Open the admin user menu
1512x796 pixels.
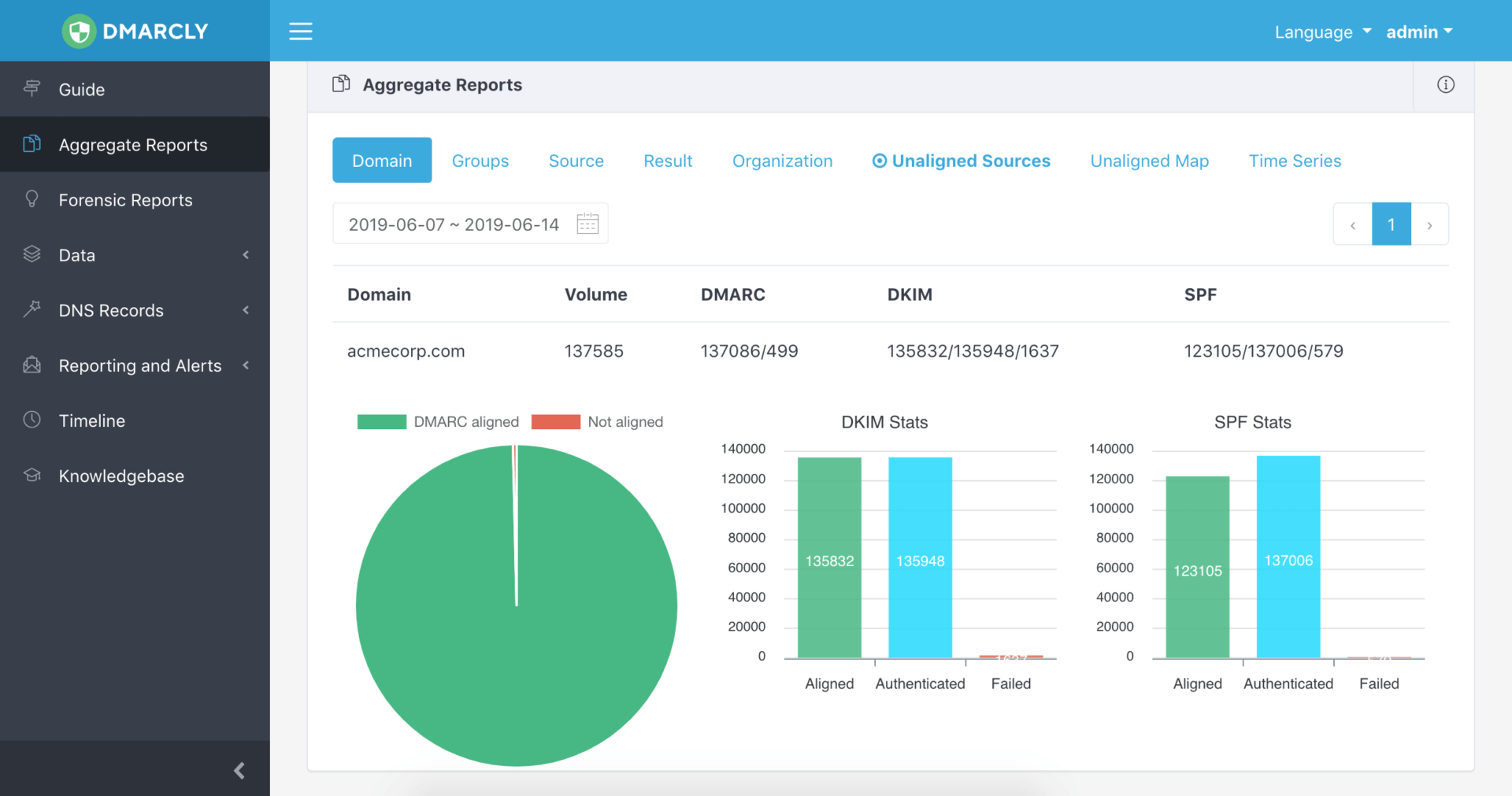[x=1419, y=32]
